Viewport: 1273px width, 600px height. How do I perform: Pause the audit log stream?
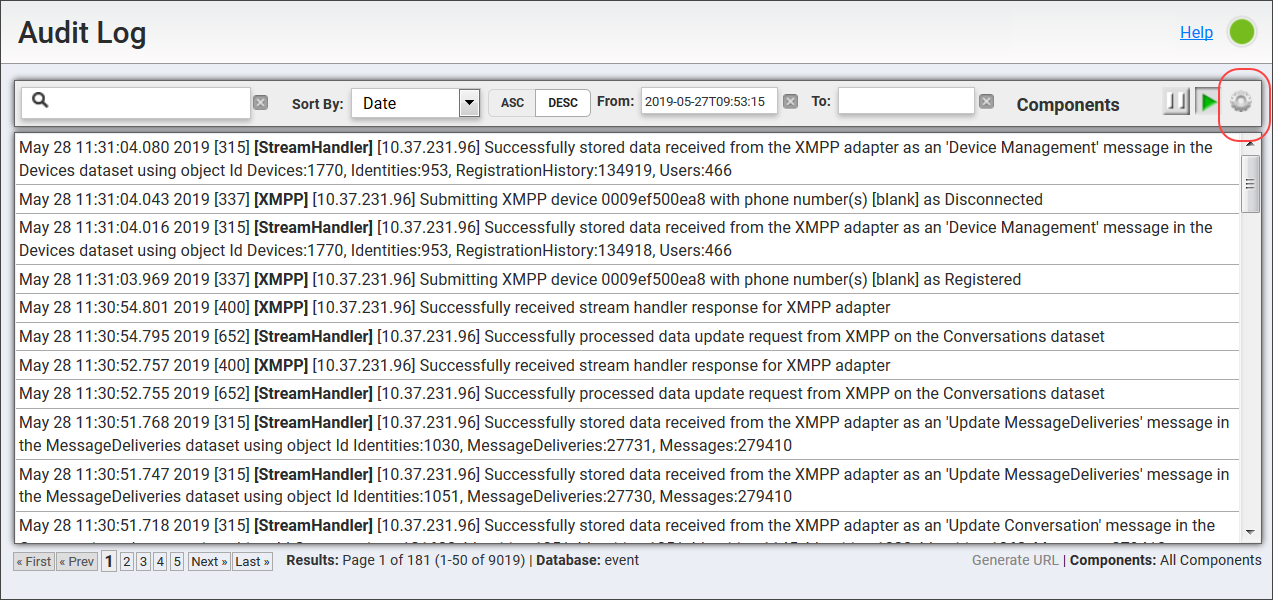(1176, 101)
